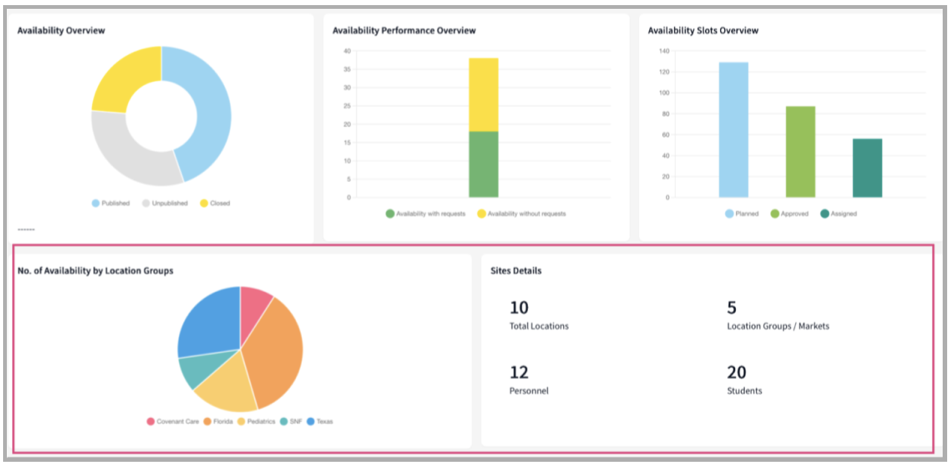The height and width of the screenshot is (468, 950).
Task: Toggle the Assigned legend item
Action: point(837,213)
